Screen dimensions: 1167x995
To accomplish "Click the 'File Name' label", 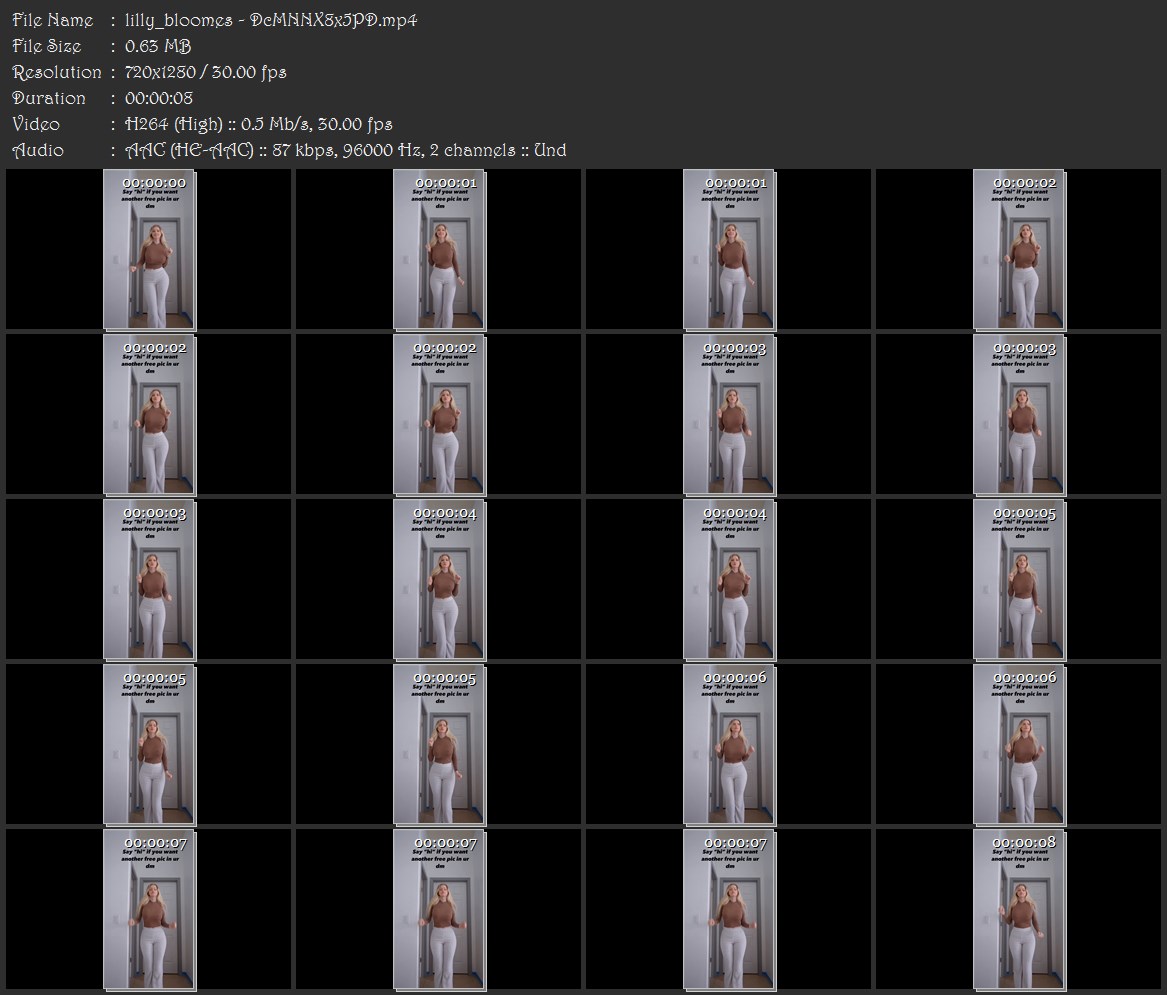I will coord(53,20).
